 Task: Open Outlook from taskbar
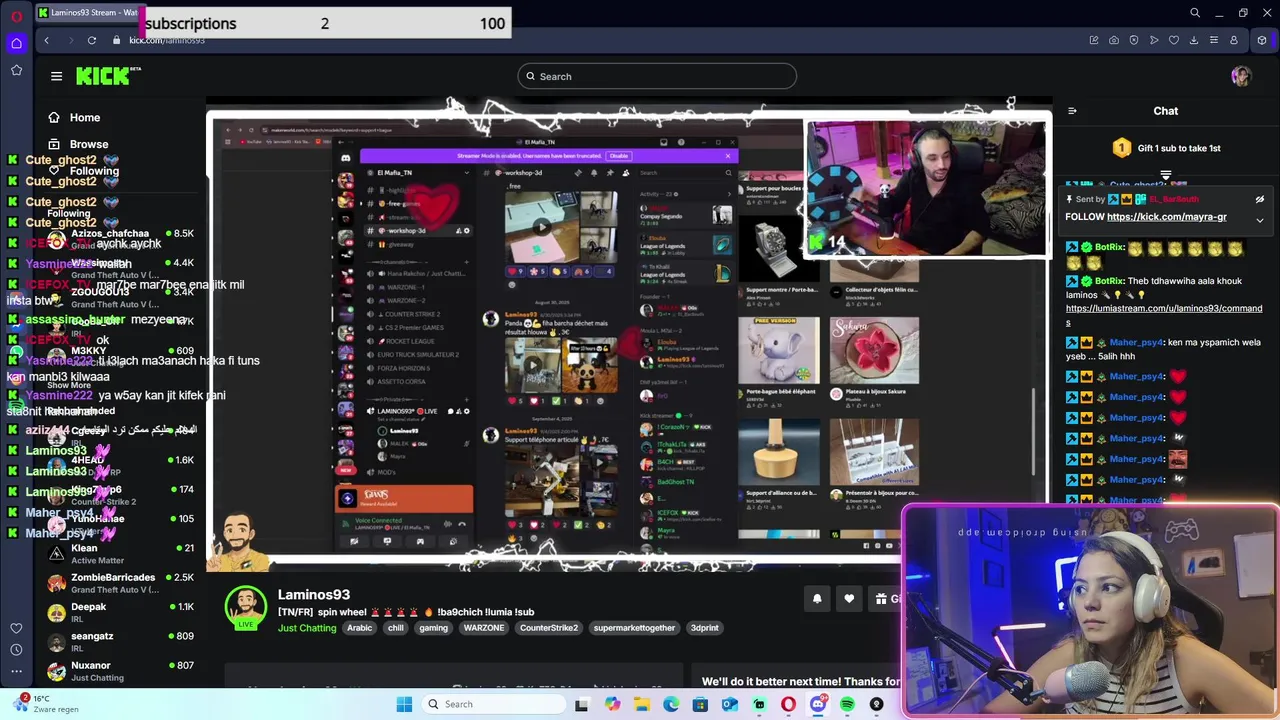click(x=730, y=704)
